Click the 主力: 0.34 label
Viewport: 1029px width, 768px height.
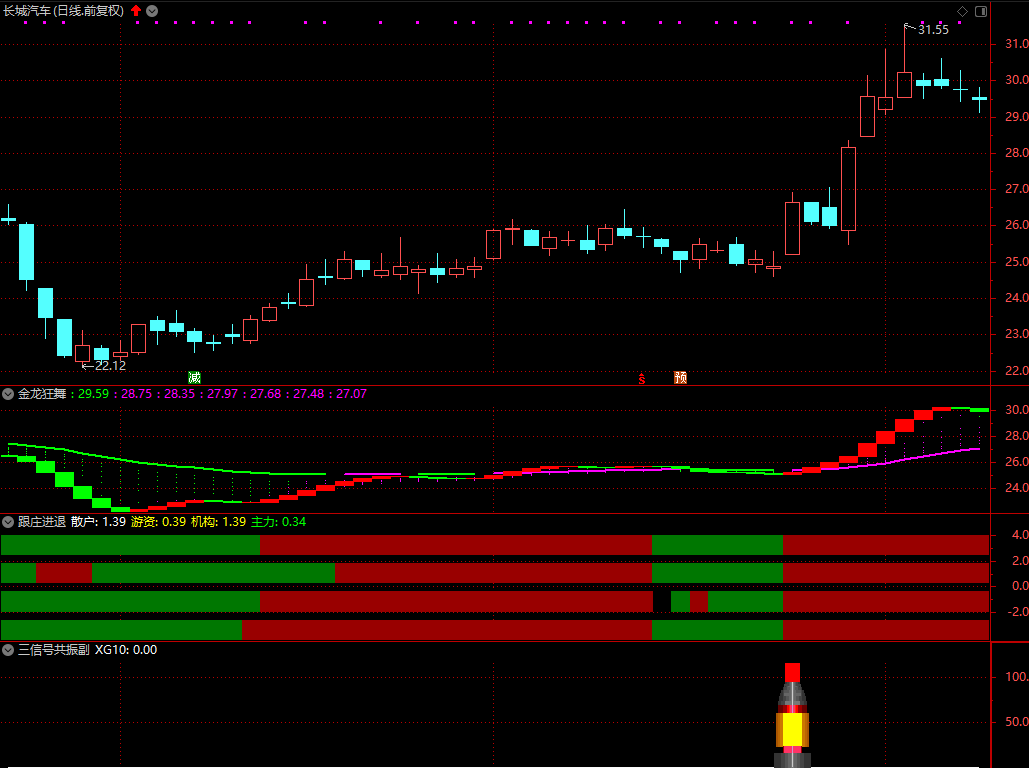coord(279,522)
